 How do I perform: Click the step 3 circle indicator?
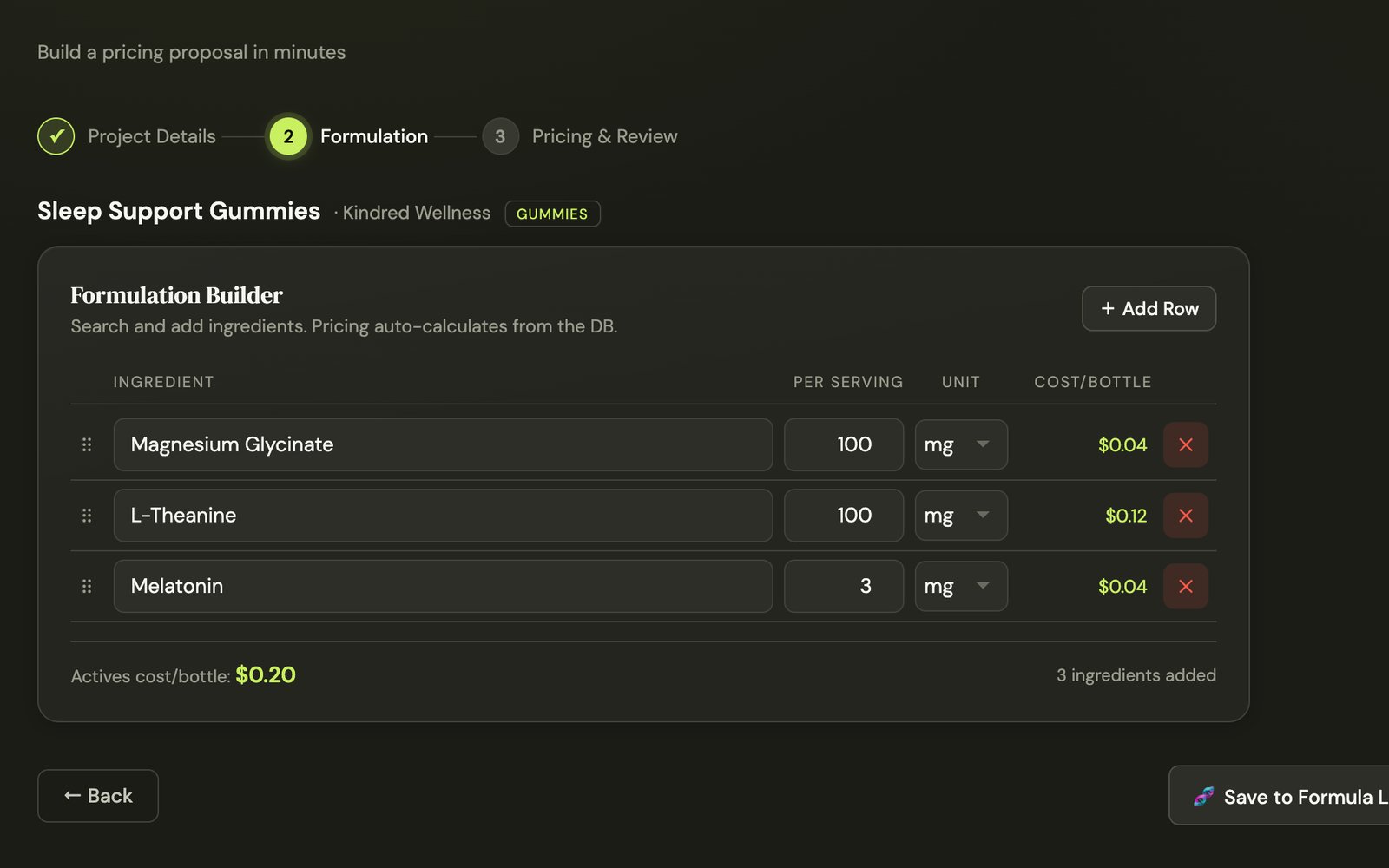(x=500, y=136)
